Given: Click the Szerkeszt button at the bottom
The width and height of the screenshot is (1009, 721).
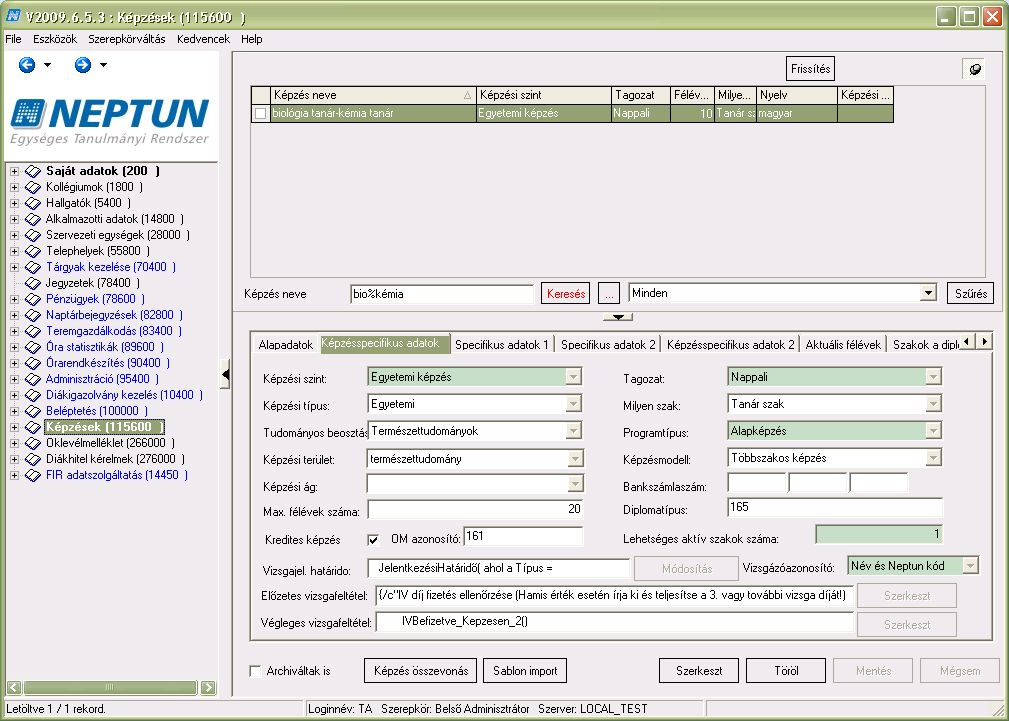Looking at the screenshot, I should pos(699,671).
